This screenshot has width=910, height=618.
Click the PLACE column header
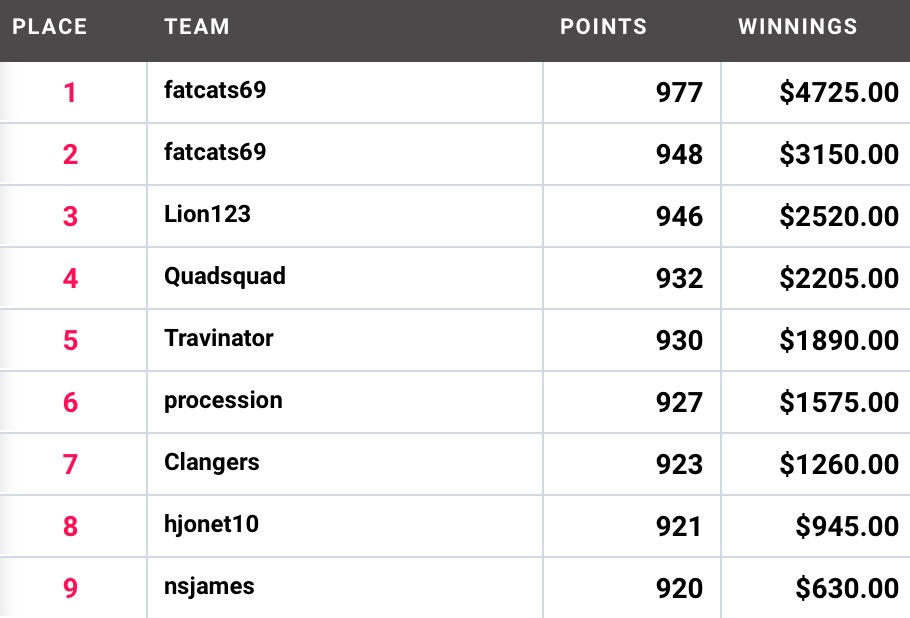pyautogui.click(x=50, y=27)
